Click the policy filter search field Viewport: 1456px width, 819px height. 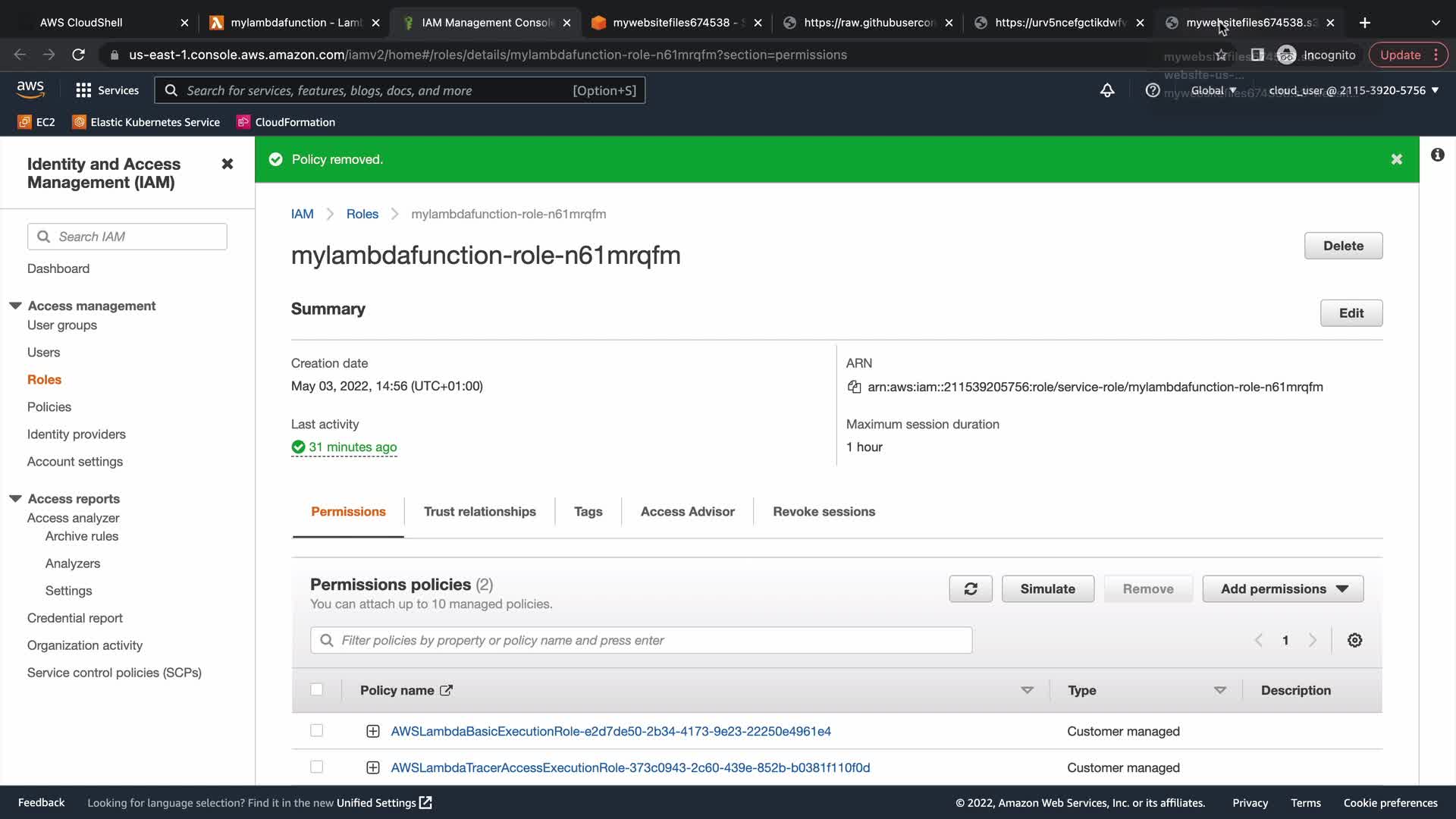click(641, 641)
